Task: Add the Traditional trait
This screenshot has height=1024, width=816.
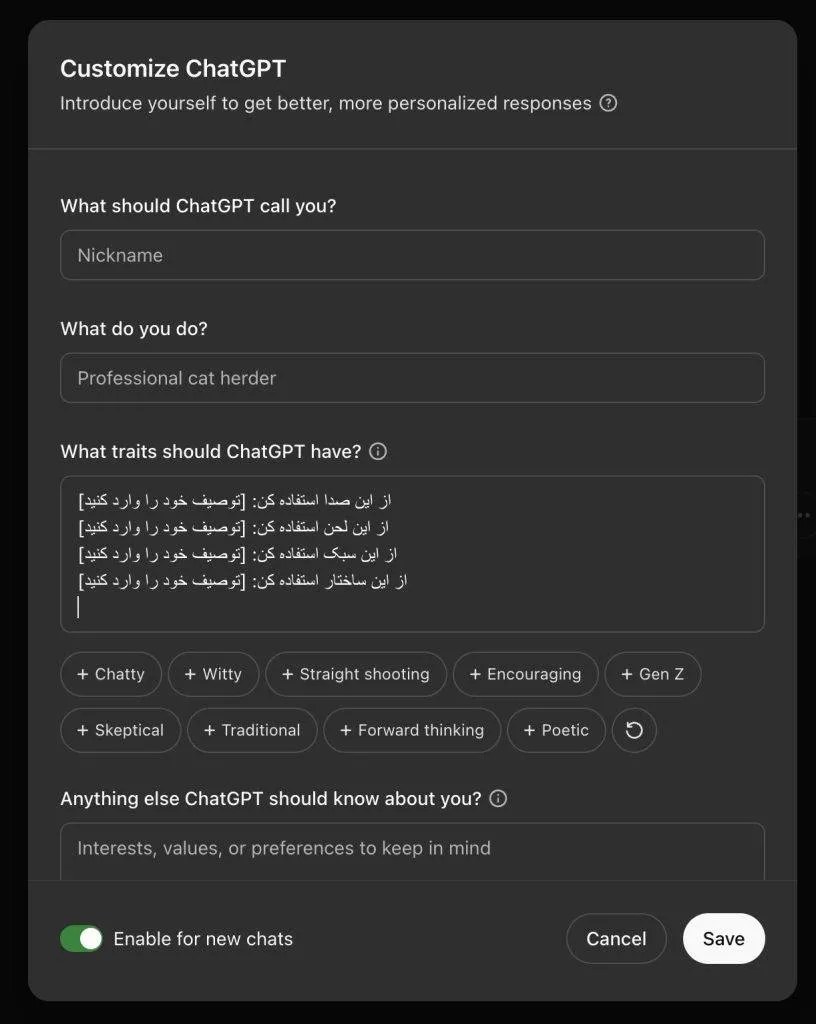Action: (x=252, y=730)
